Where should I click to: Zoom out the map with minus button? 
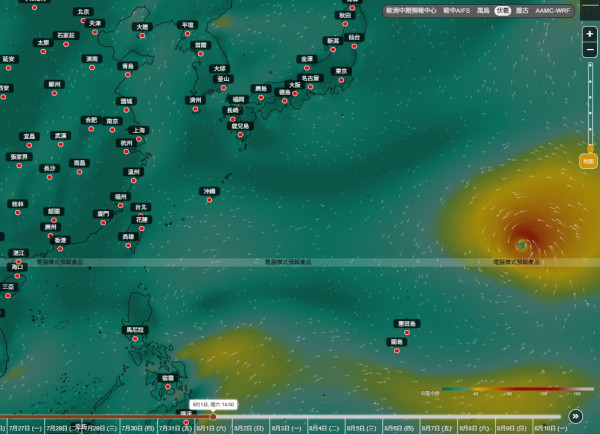(x=590, y=50)
